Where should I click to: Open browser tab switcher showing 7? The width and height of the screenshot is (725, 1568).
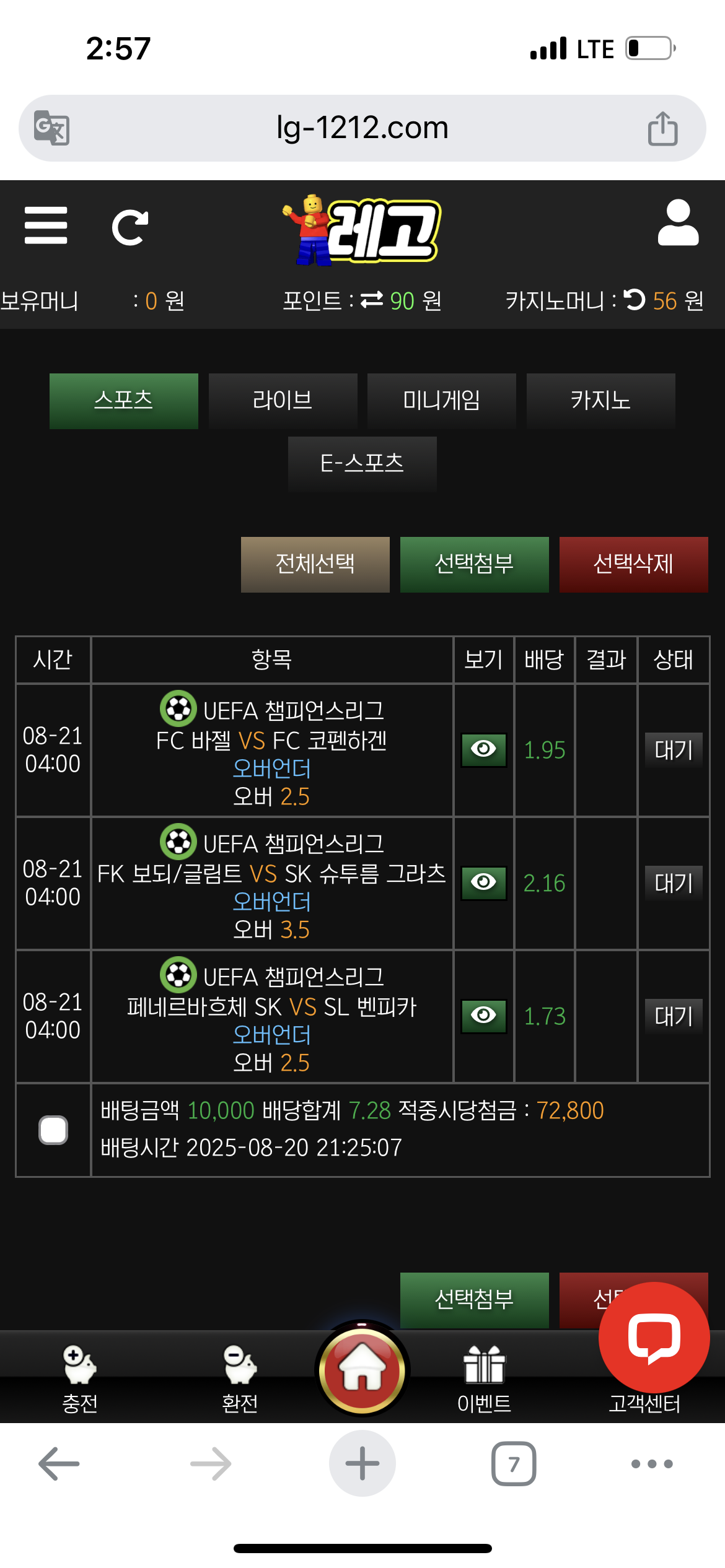(514, 1464)
